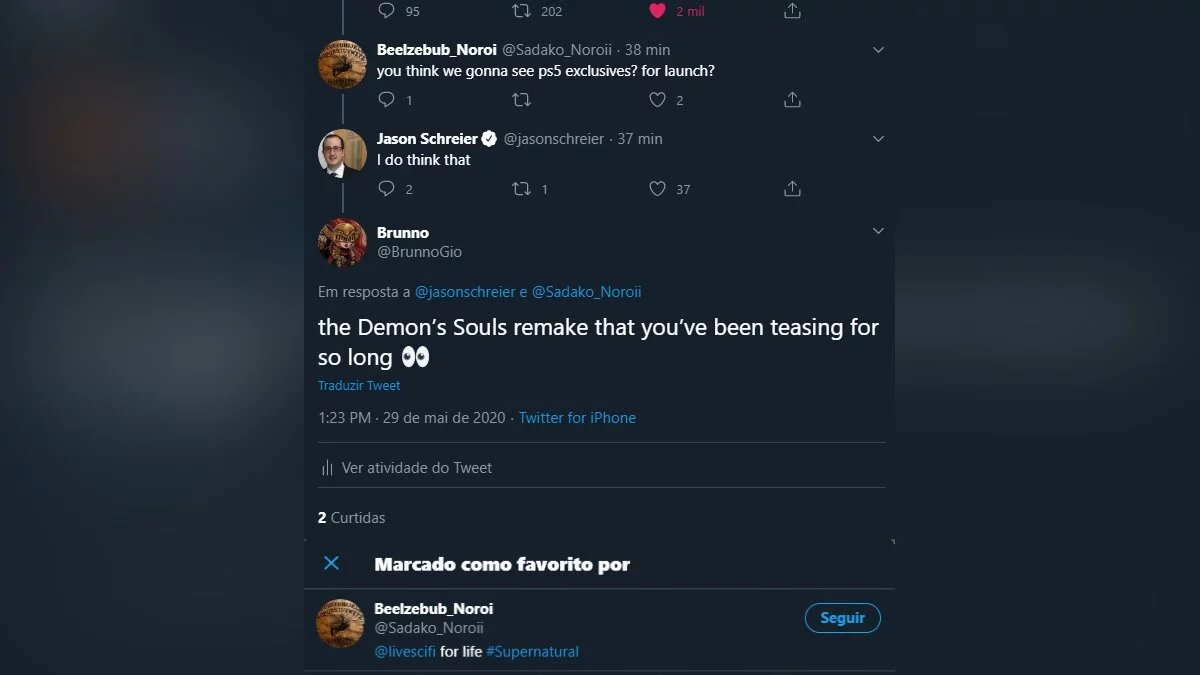The image size is (1200, 675).
Task: Reply to Jason Schreier's tweet
Action: tap(387, 189)
